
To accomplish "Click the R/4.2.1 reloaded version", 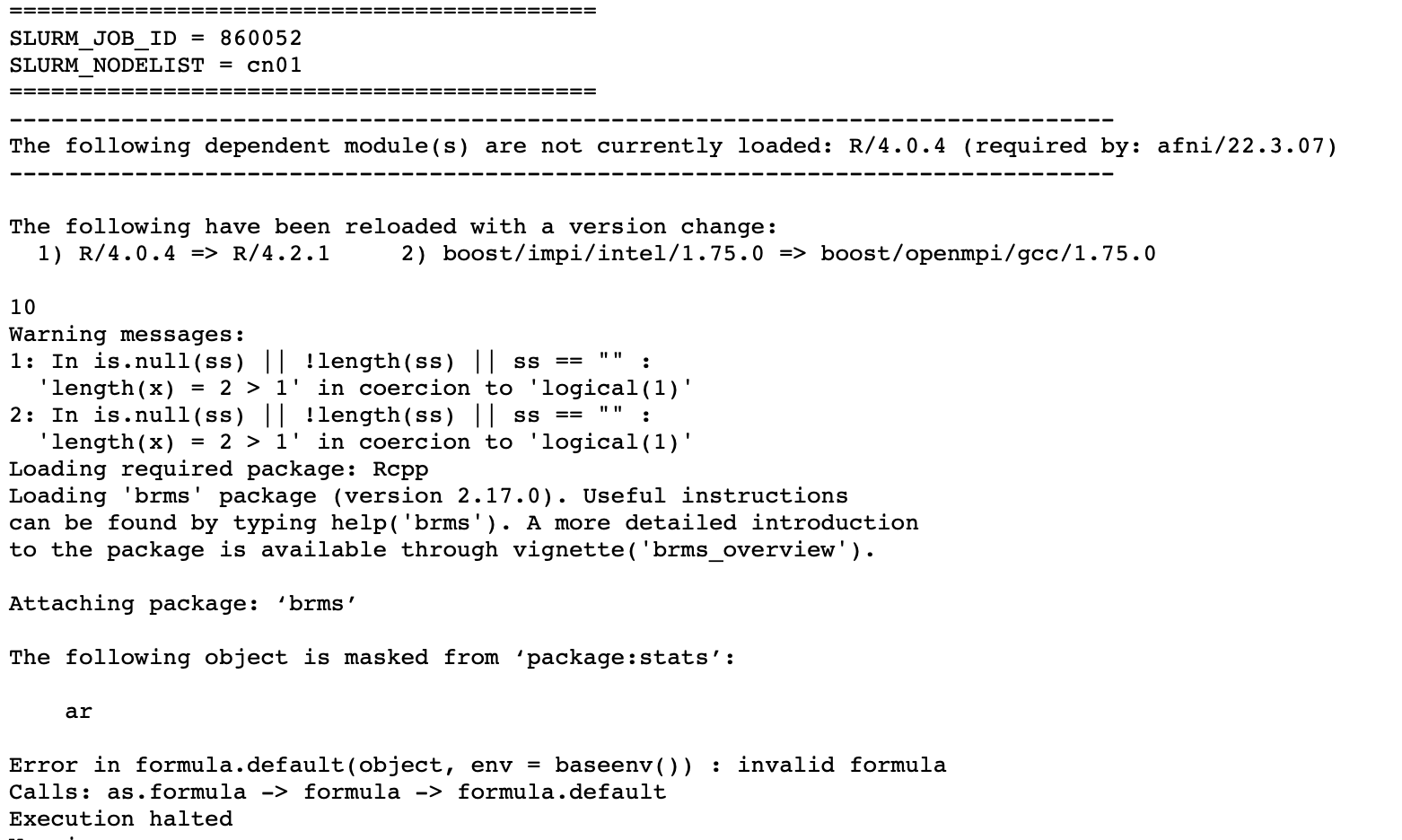I will click(x=281, y=254).
